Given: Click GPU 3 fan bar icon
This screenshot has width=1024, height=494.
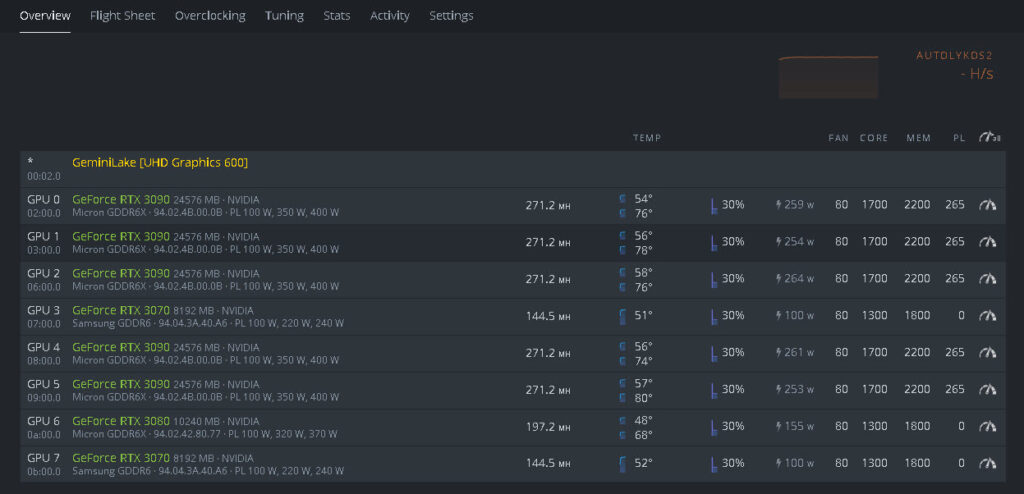Looking at the screenshot, I should pyautogui.click(x=714, y=316).
